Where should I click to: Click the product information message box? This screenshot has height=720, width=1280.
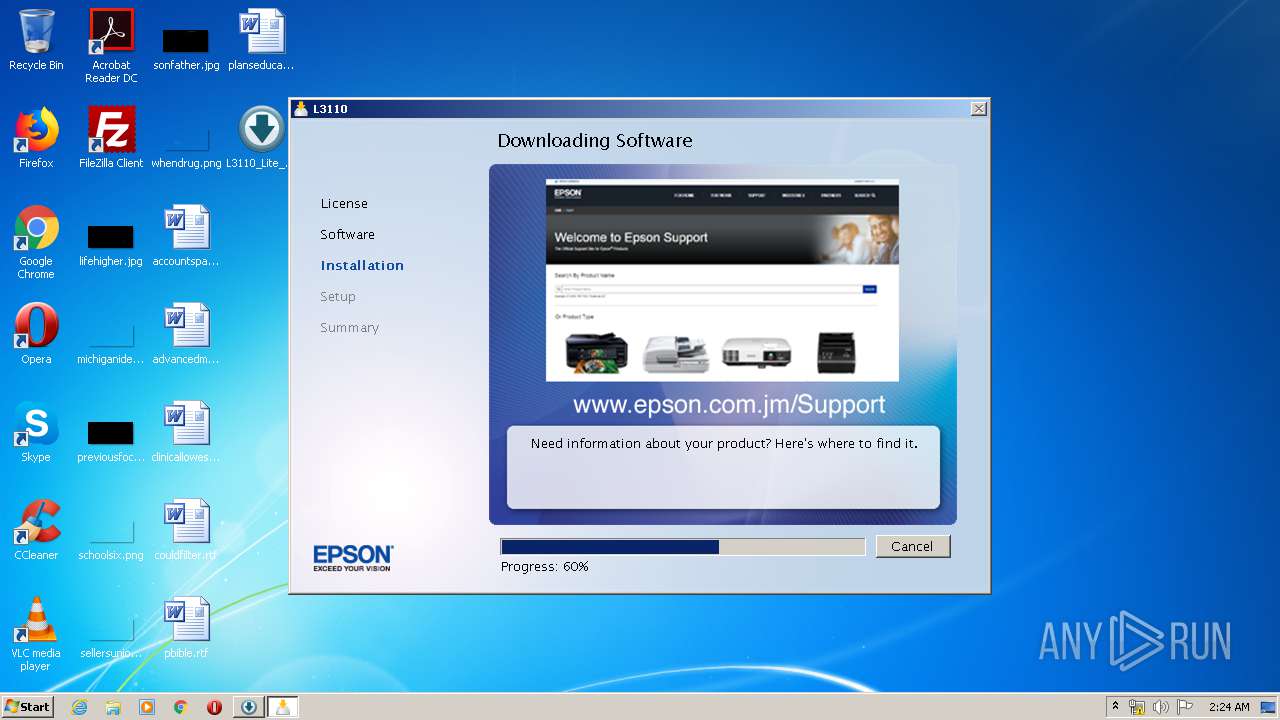[723, 467]
